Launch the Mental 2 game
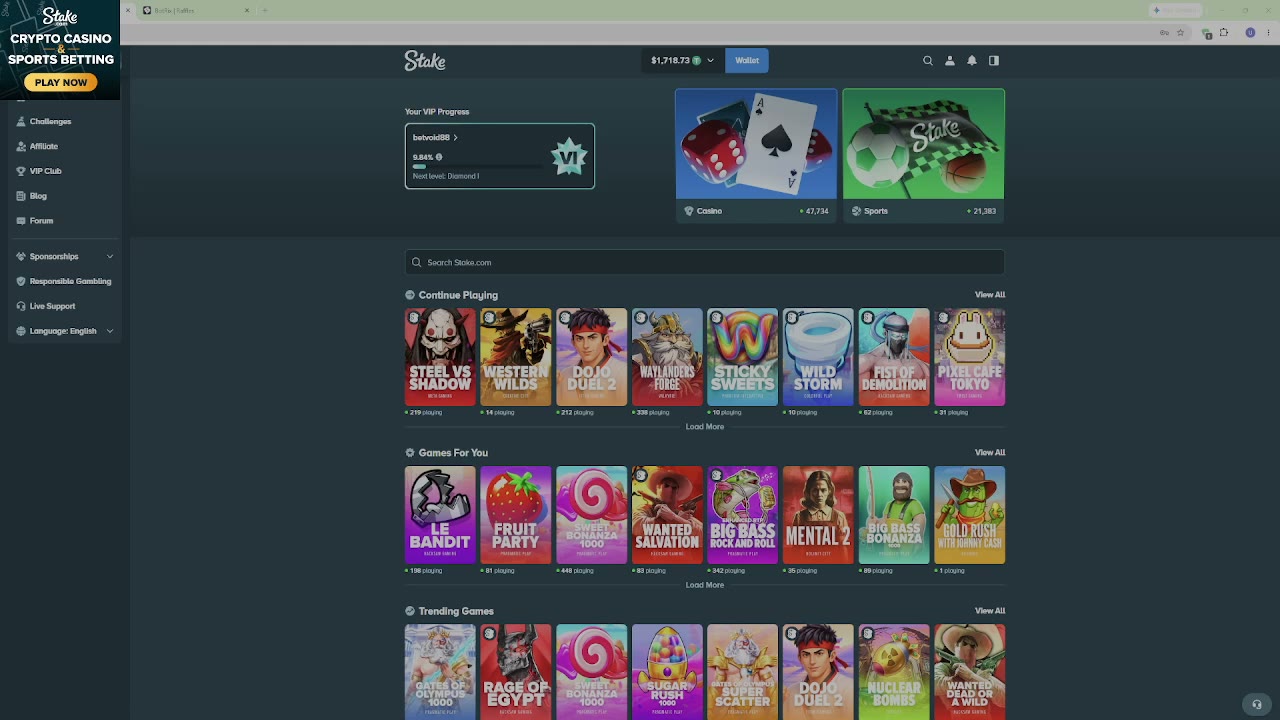Image resolution: width=1280 pixels, height=720 pixels. pyautogui.click(x=818, y=515)
